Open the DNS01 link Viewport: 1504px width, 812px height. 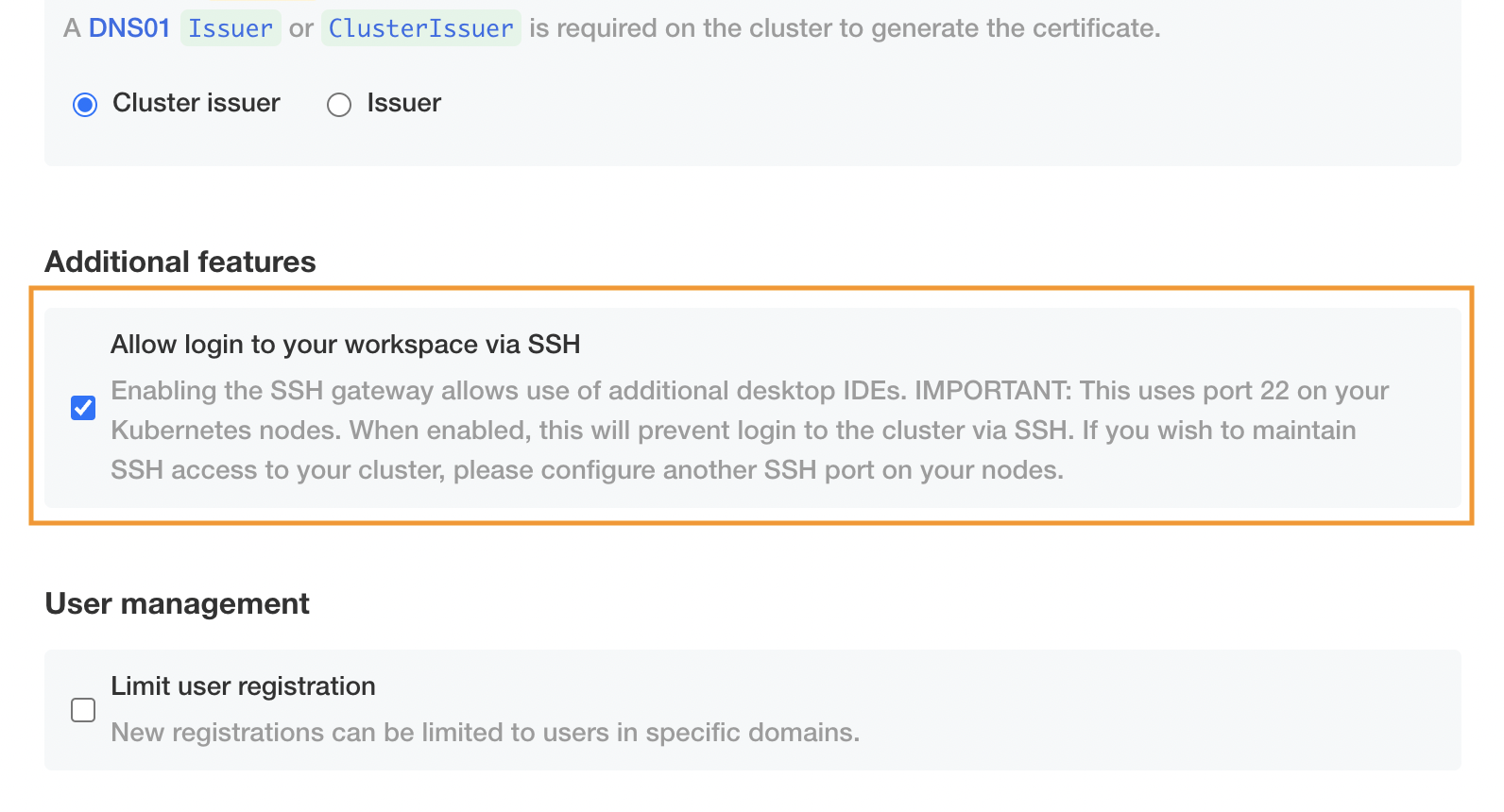129,28
